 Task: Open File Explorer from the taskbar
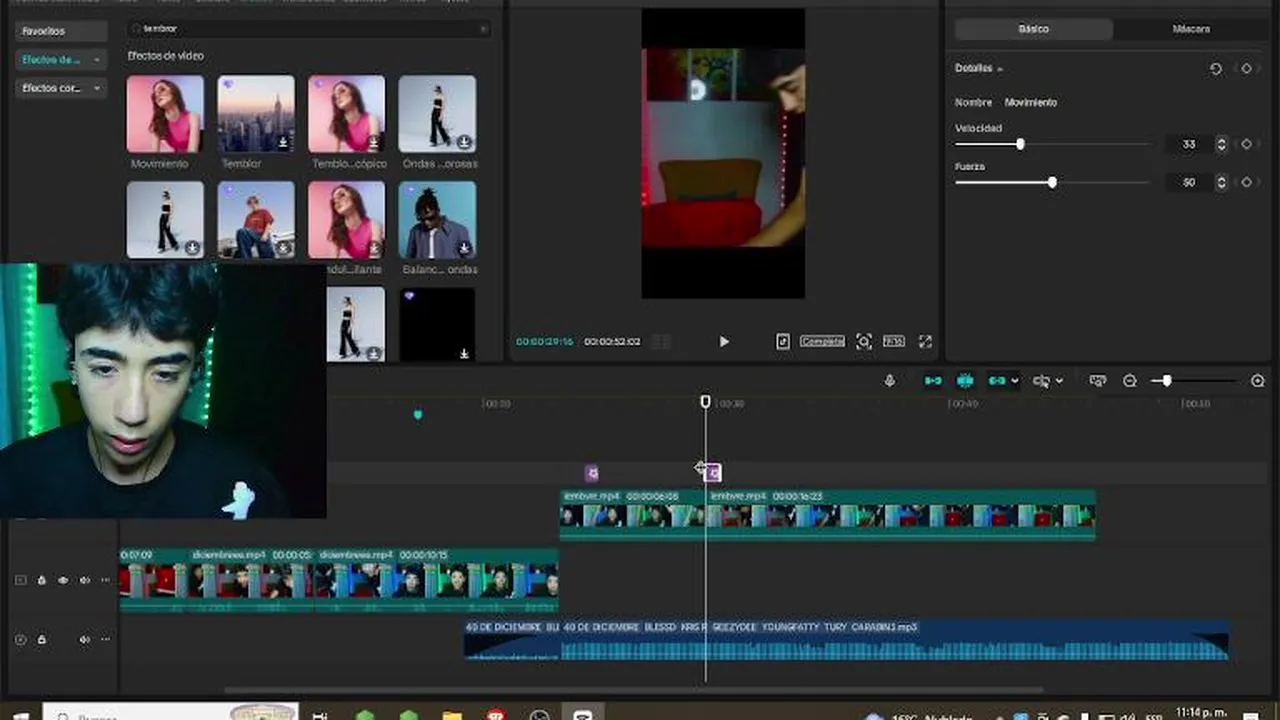pos(452,715)
